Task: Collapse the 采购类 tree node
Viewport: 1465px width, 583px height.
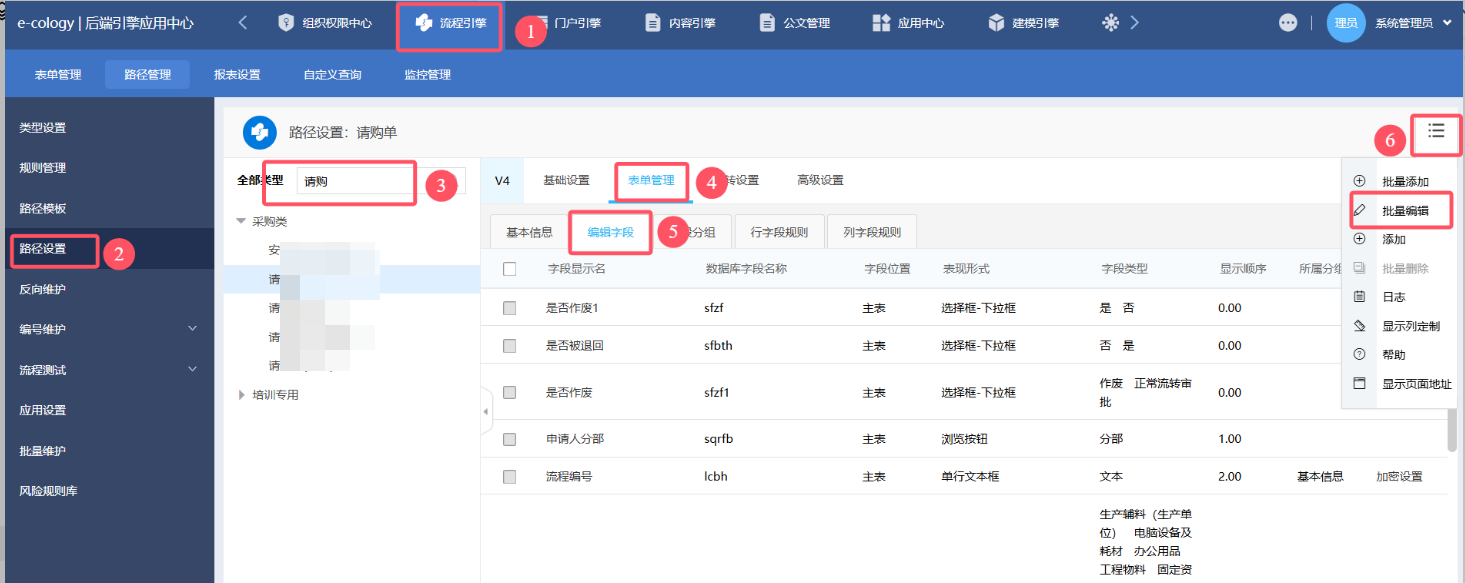Action: [241, 221]
